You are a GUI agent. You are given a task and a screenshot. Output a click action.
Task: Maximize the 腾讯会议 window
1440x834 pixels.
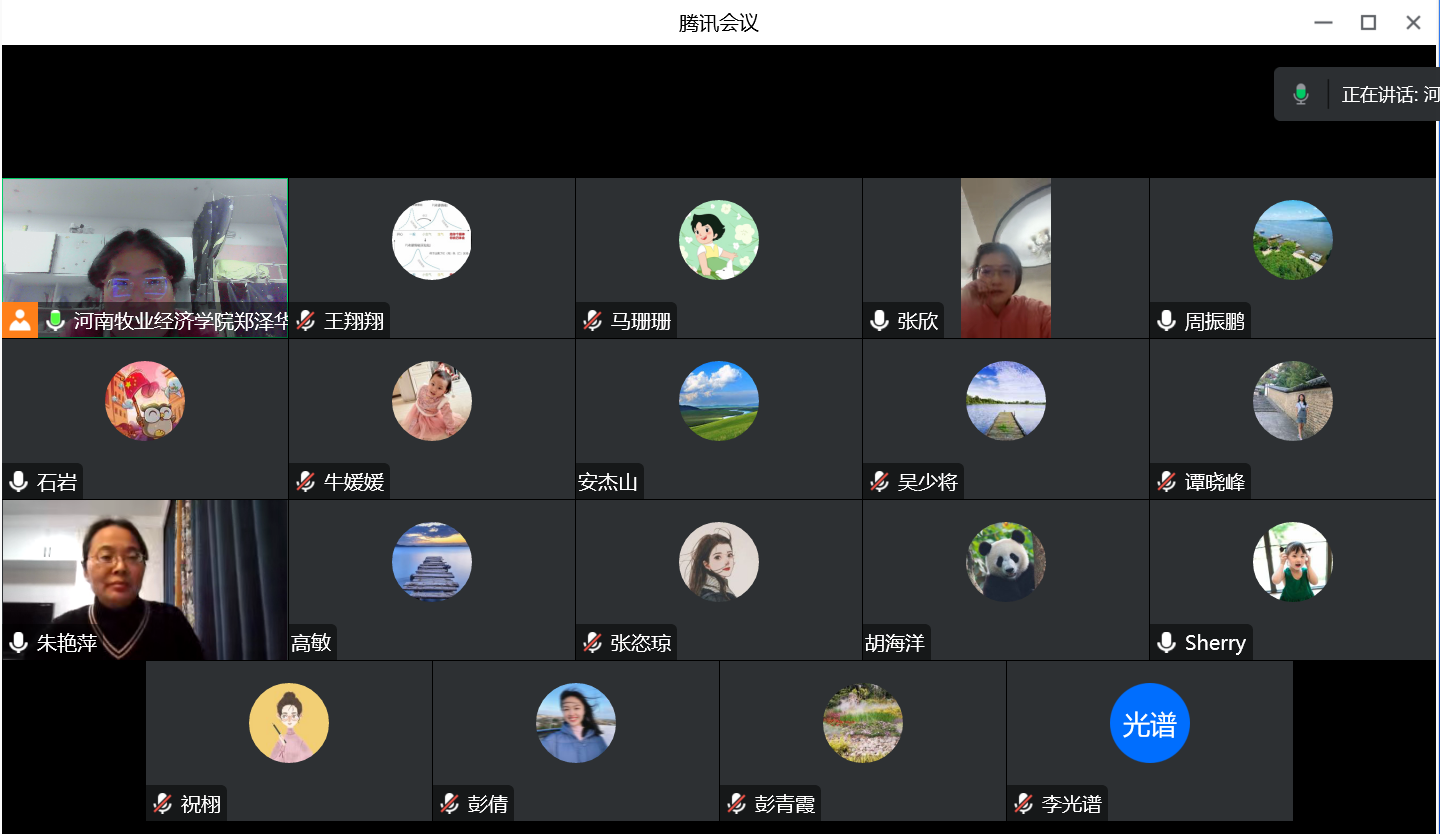click(1368, 22)
